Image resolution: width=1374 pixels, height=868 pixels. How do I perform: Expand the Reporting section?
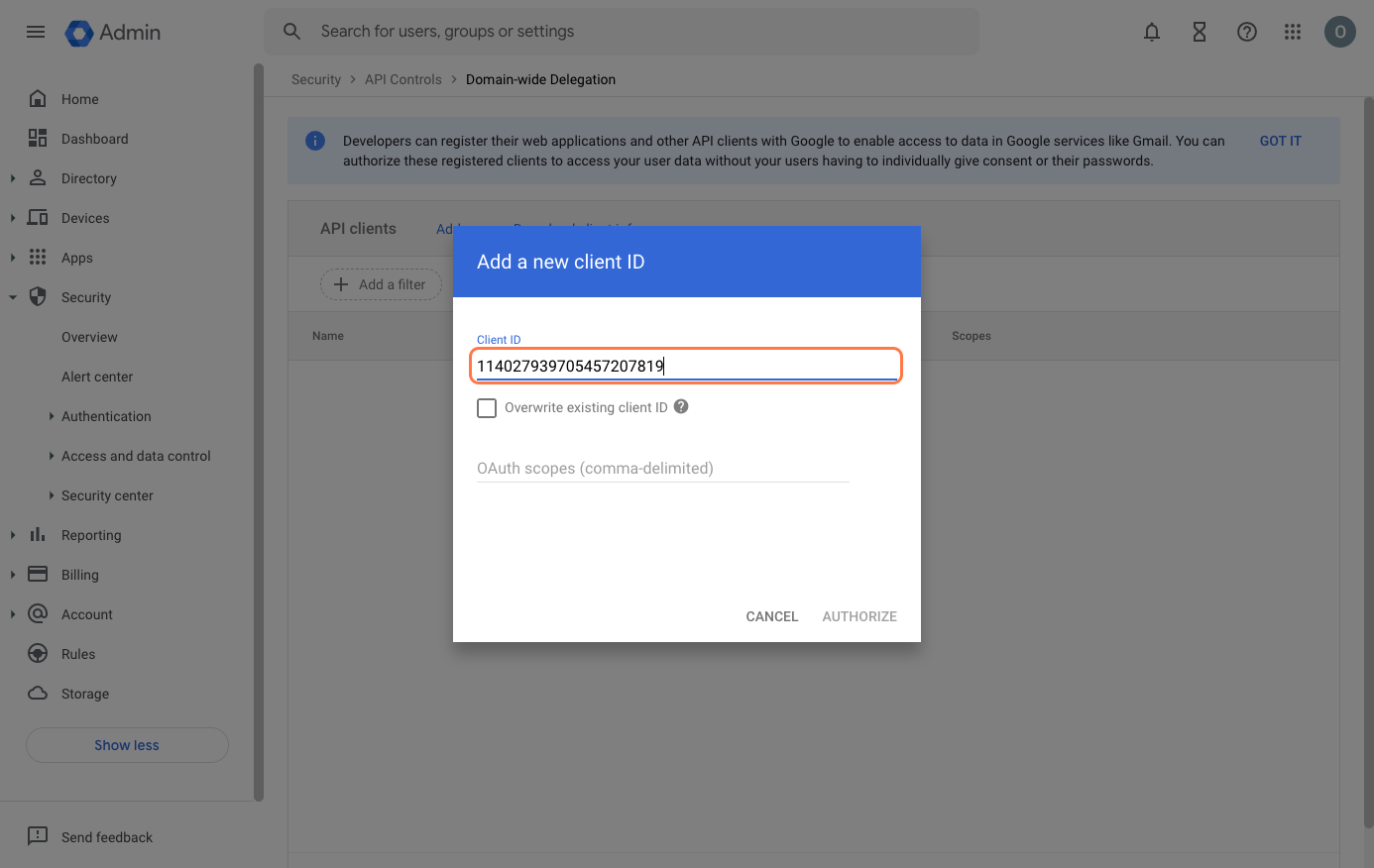point(13,535)
